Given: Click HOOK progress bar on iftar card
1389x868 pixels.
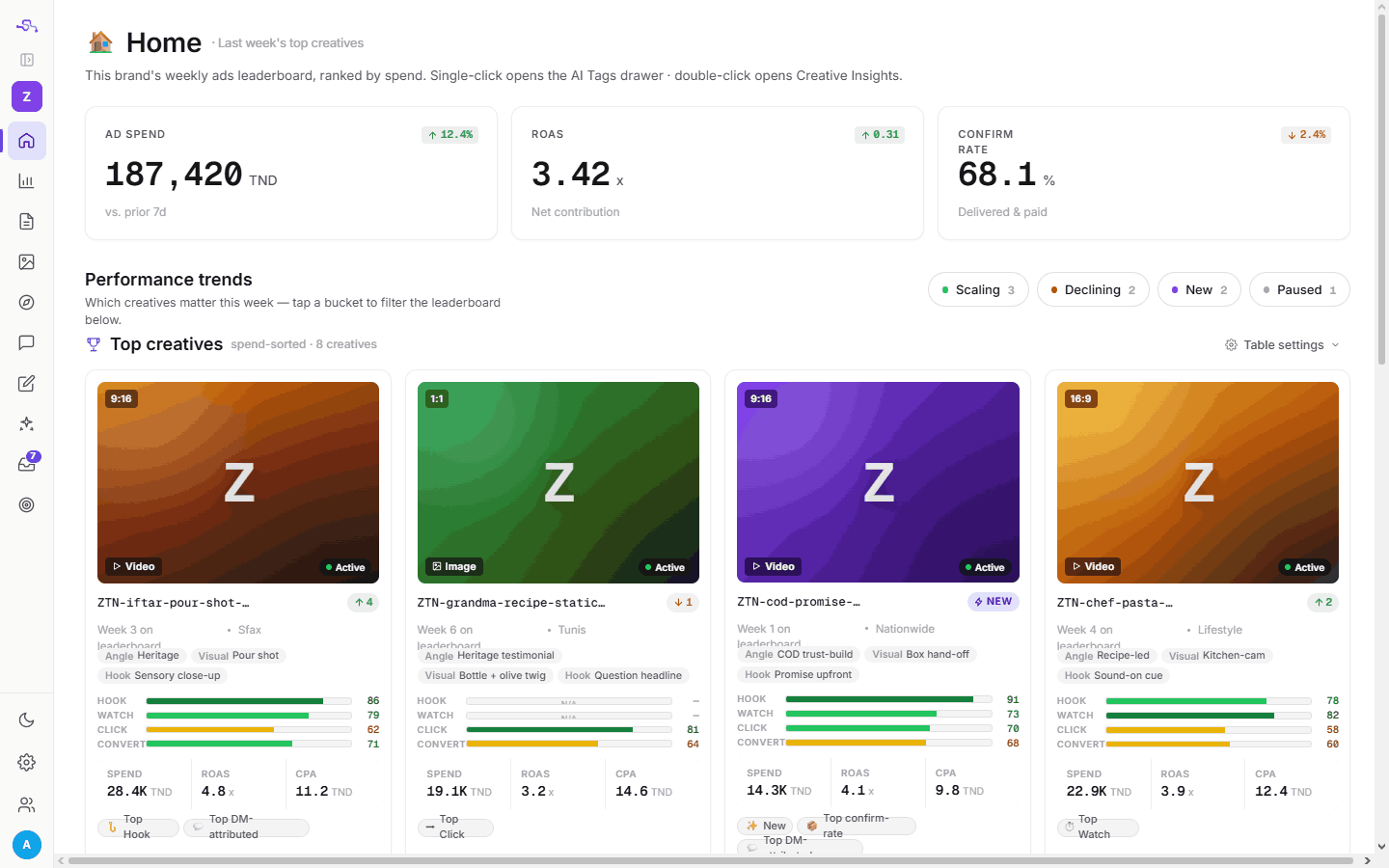Looking at the screenshot, I should tap(249, 701).
